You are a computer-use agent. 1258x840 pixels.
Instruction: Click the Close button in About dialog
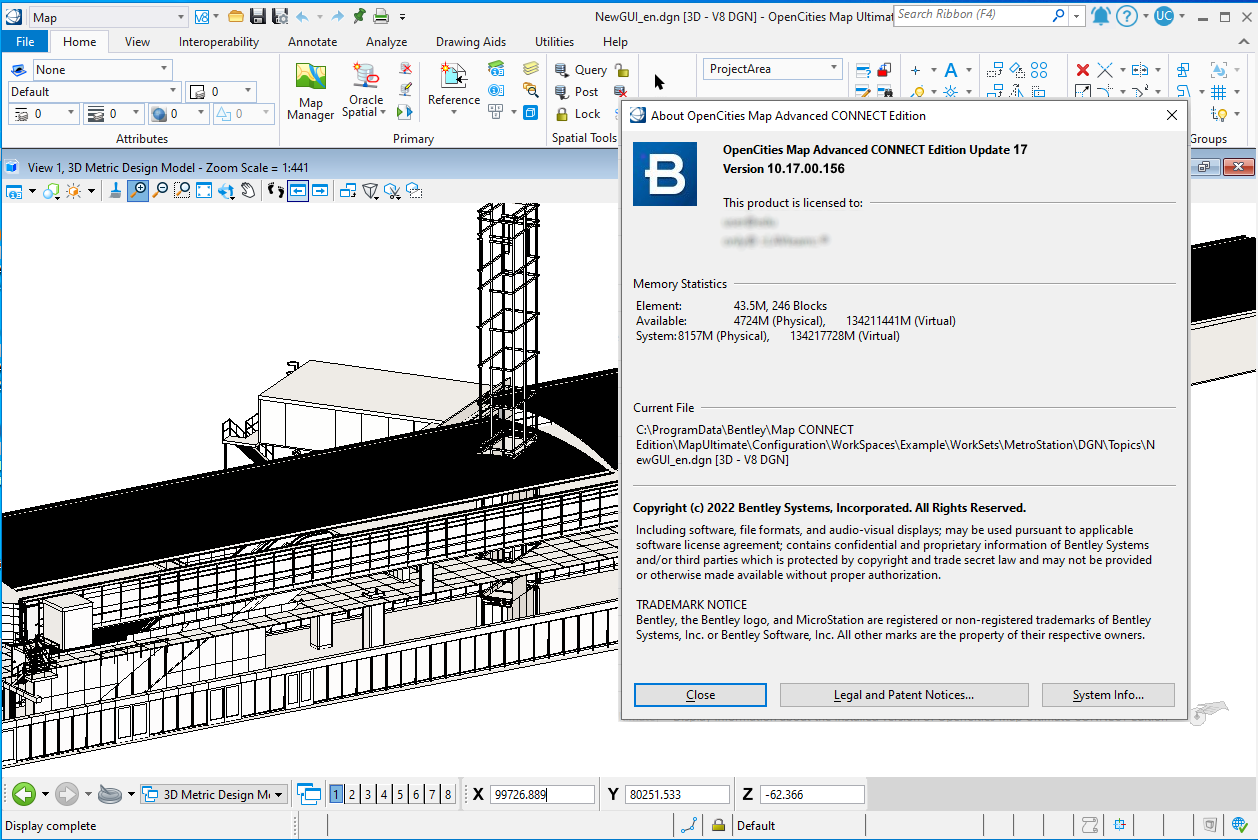(700, 695)
